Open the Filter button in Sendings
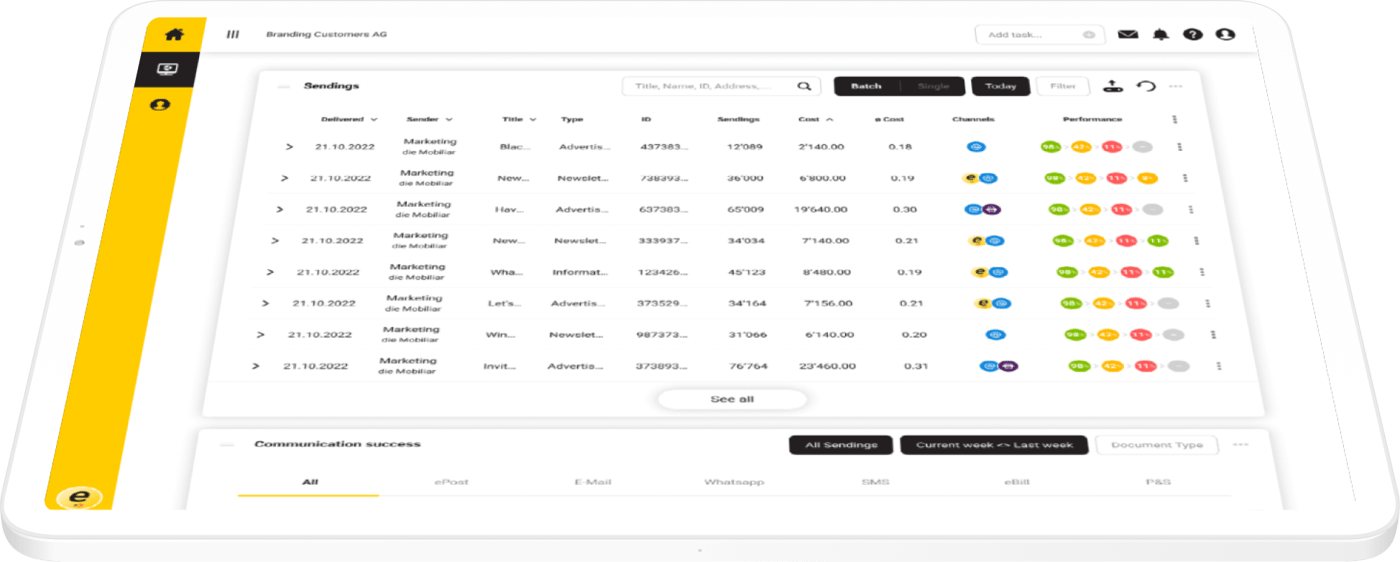The width and height of the screenshot is (1400, 562). coord(1063,86)
